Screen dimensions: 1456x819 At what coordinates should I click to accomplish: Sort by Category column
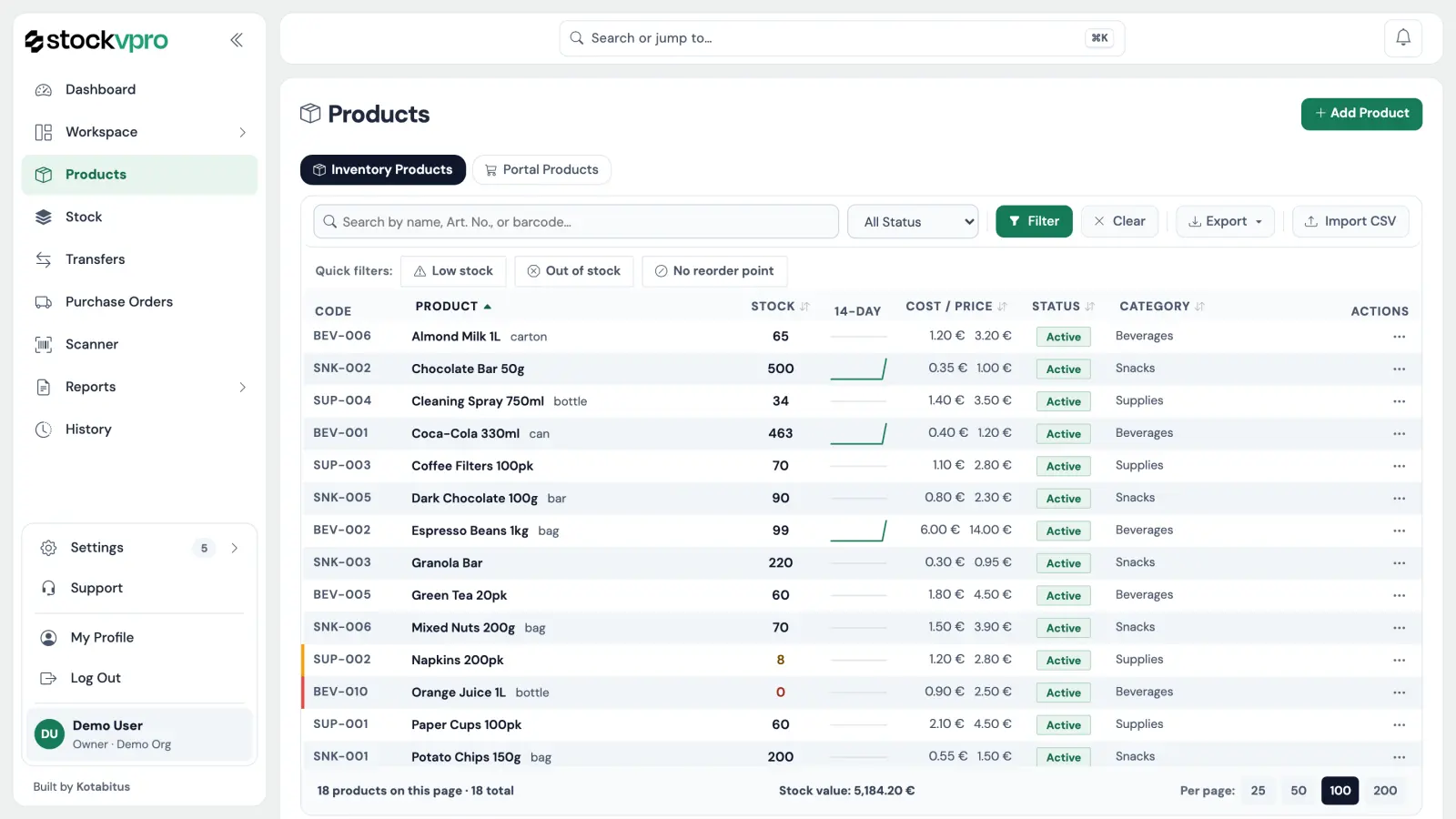pos(1162,307)
